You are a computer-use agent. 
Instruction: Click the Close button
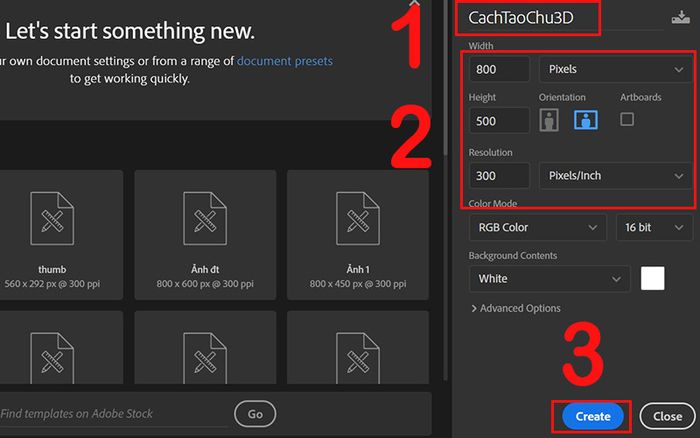pyautogui.click(x=667, y=416)
